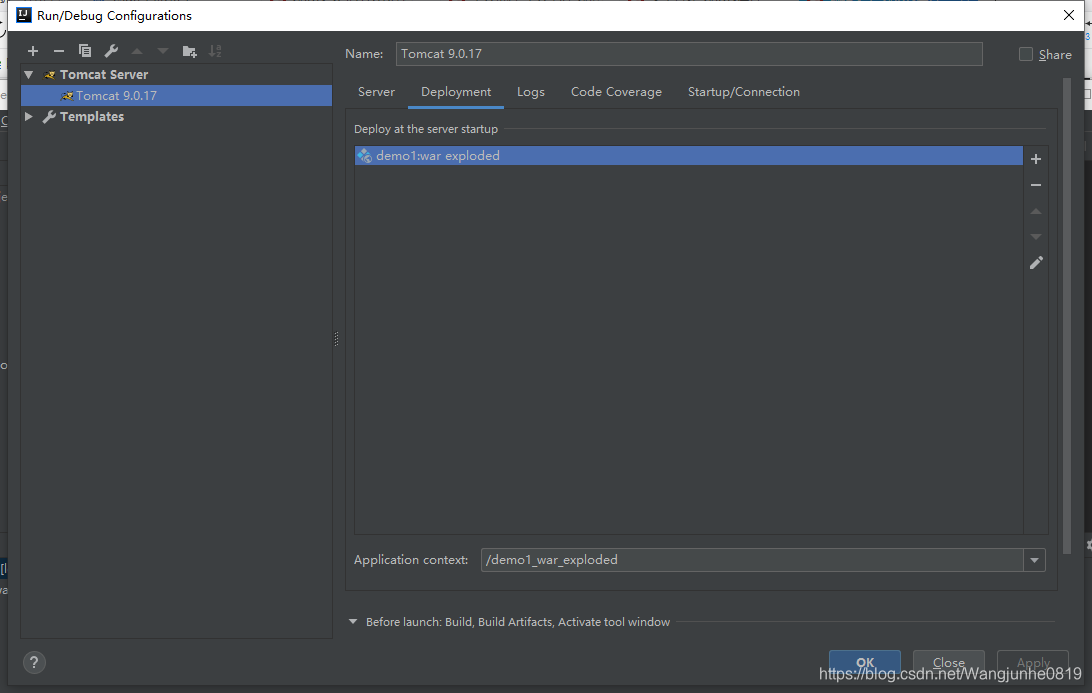Open help via question mark button
Viewport: 1092px width, 693px height.
click(34, 662)
